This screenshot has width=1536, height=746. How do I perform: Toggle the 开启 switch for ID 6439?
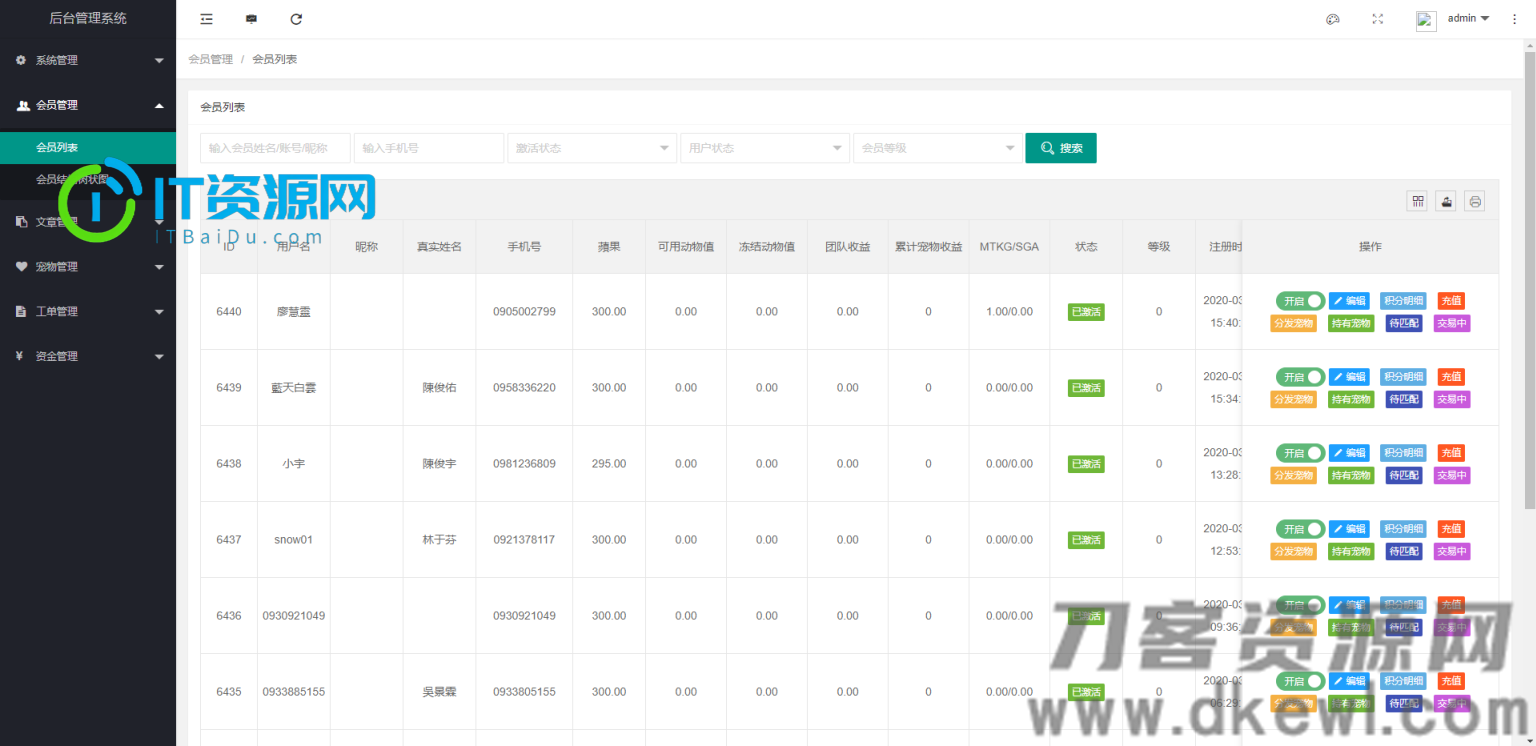(x=1300, y=376)
